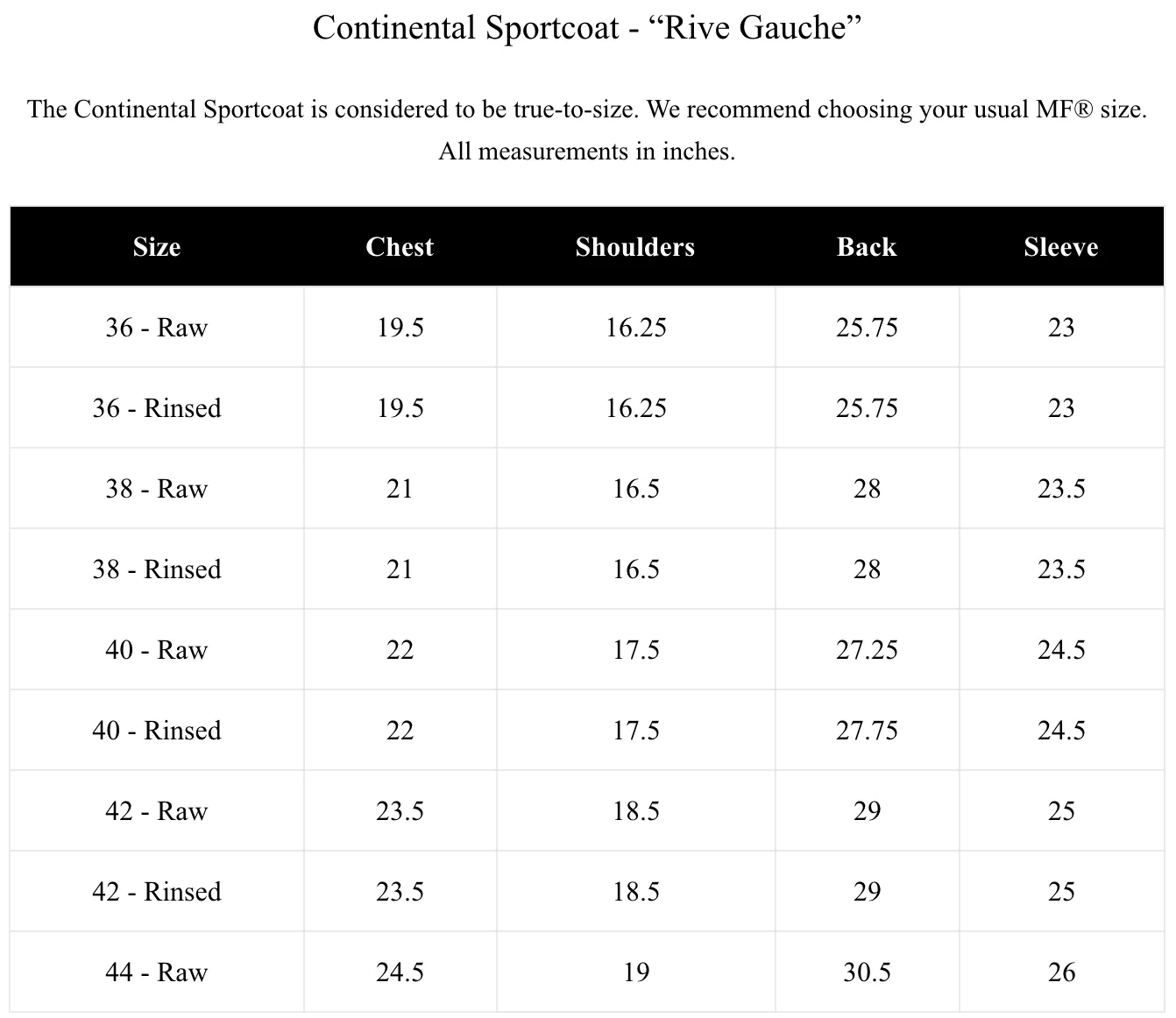1176x1018 pixels.
Task: Click the Back column header
Action: tap(867, 247)
